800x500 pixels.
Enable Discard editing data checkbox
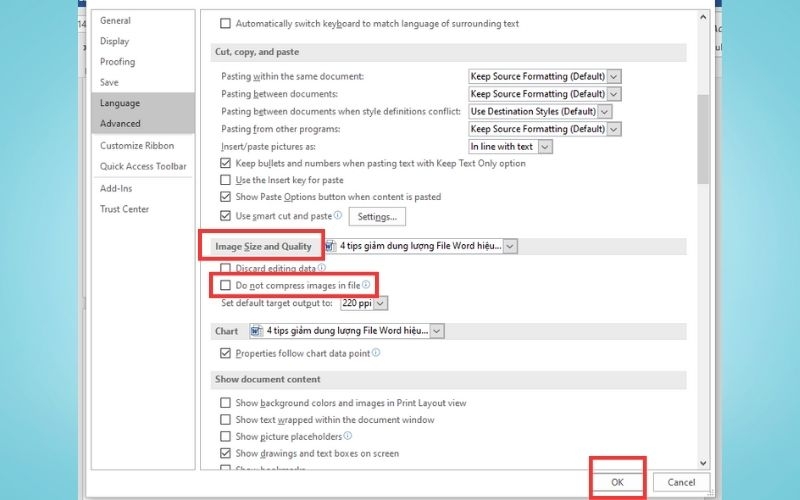click(x=225, y=268)
